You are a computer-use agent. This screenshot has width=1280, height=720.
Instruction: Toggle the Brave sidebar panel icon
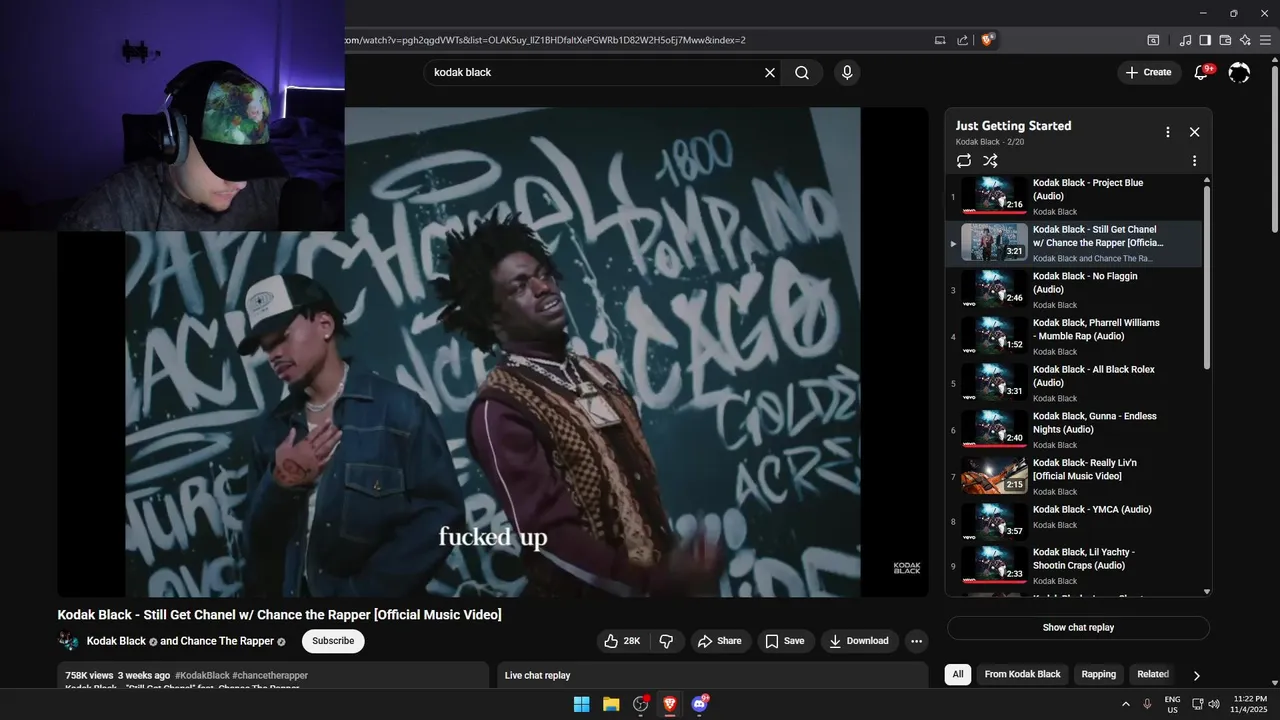tap(1205, 40)
